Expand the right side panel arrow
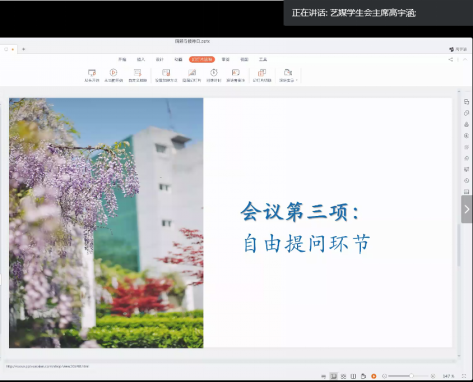473x382 pixels. [467, 209]
